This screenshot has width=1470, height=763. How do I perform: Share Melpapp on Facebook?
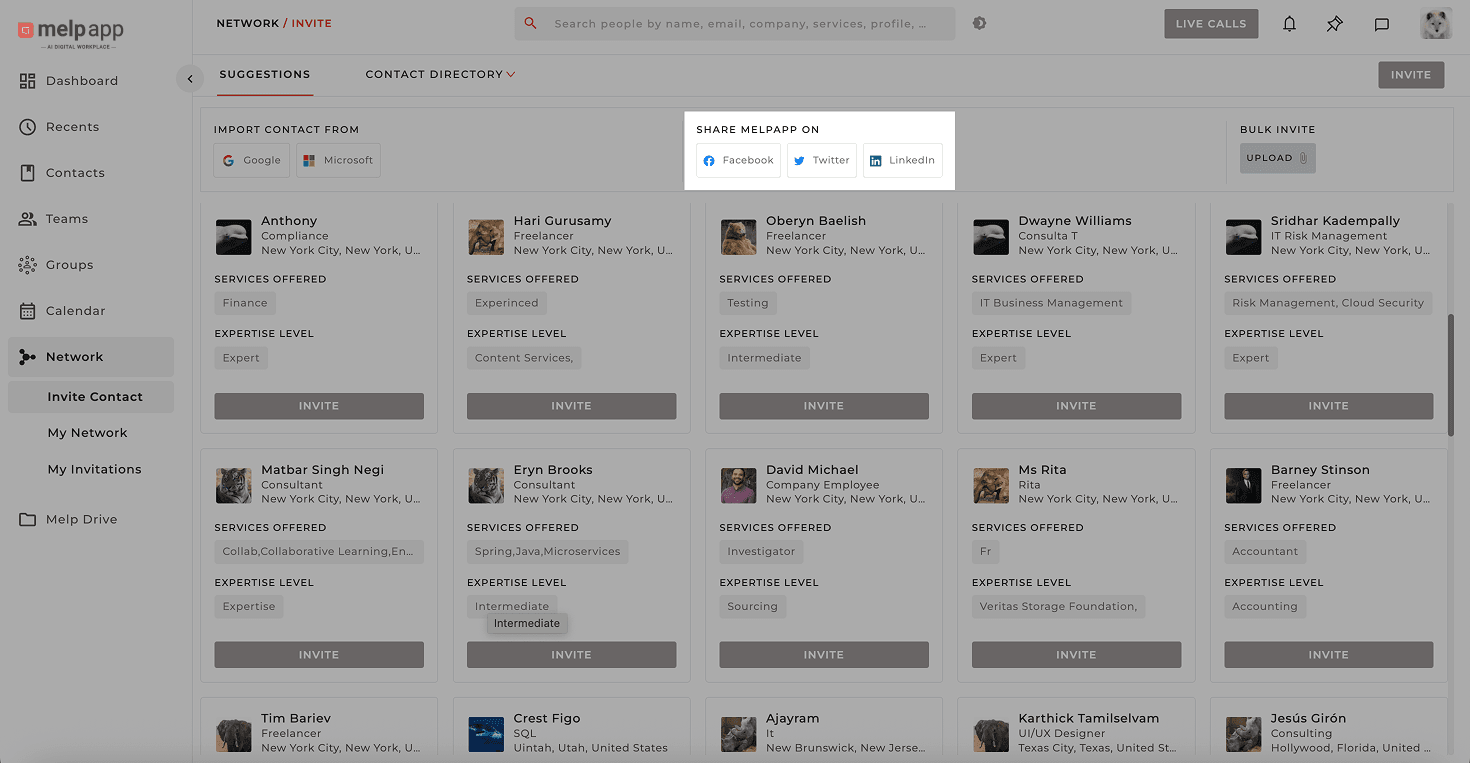click(x=738, y=160)
